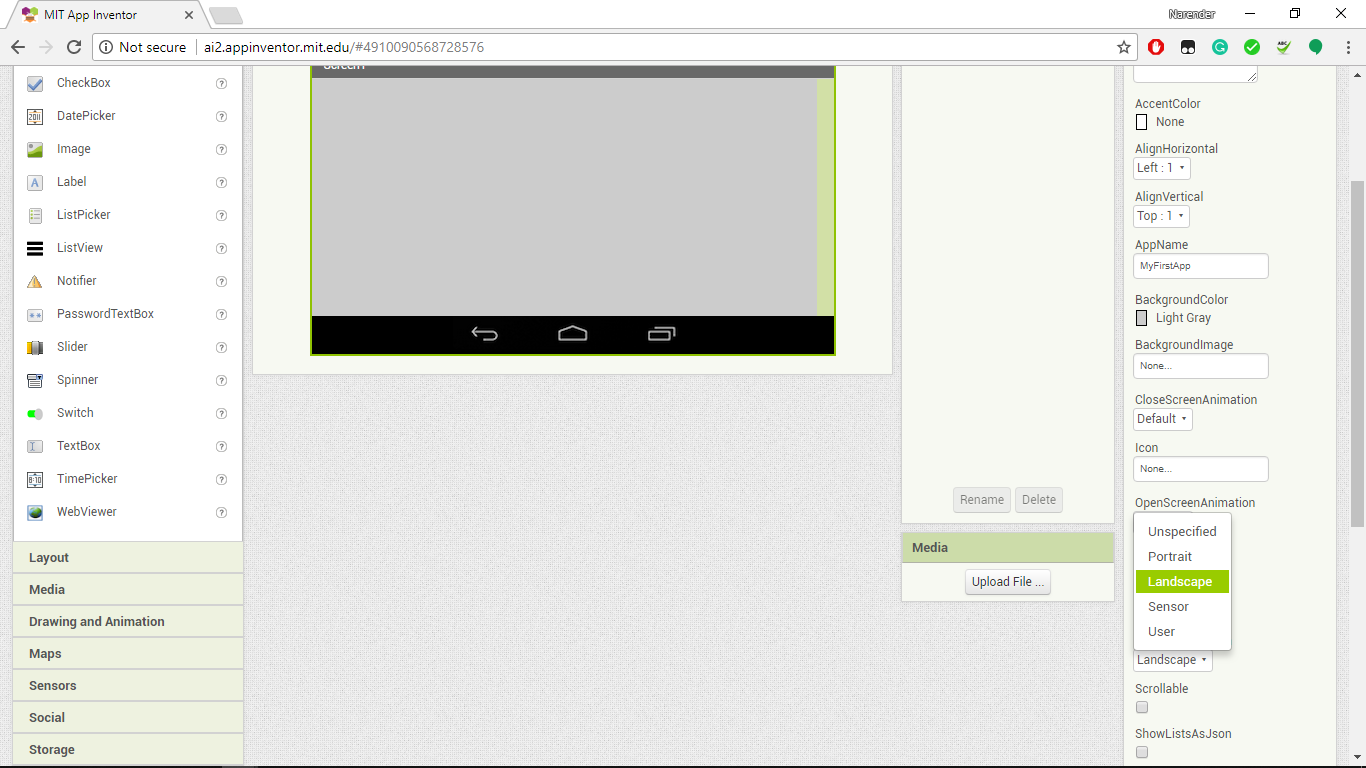Select the ListPicker component icon
The image size is (1366, 768).
click(35, 216)
